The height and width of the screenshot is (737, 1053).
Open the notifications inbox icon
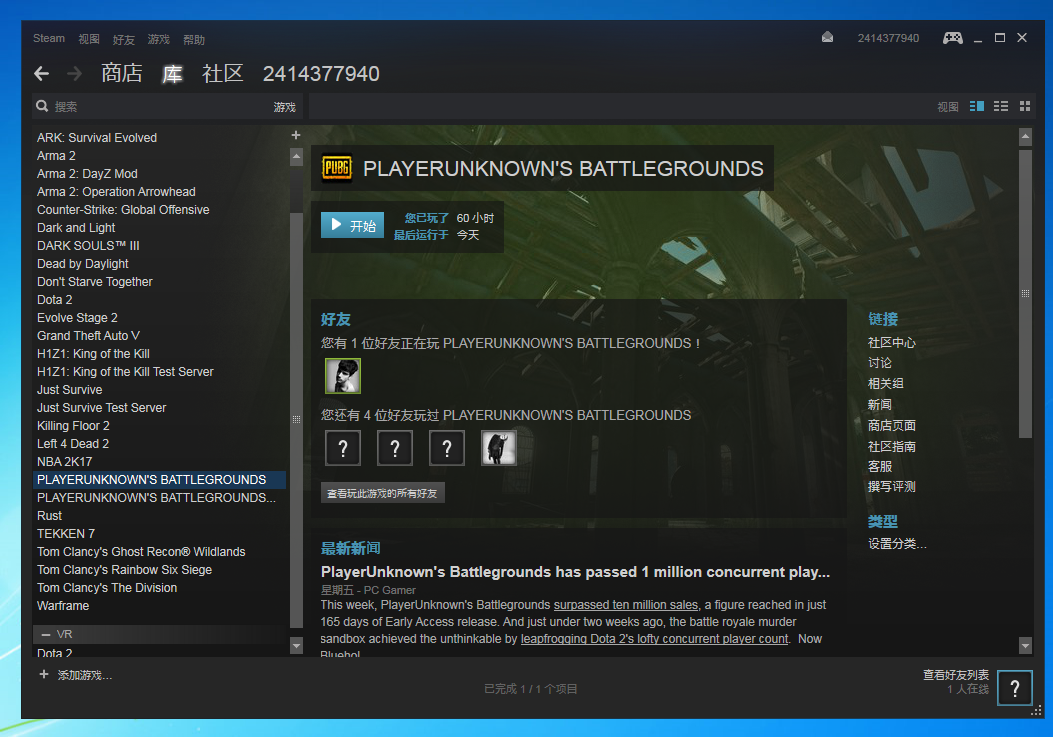[x=827, y=38]
